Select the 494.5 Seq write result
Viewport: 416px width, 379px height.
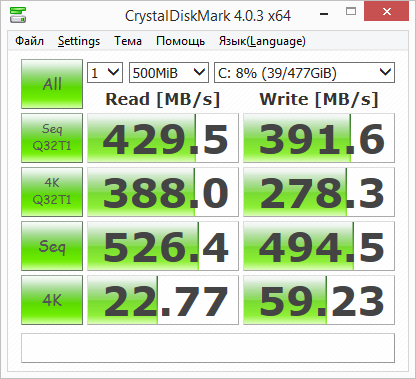click(319, 246)
